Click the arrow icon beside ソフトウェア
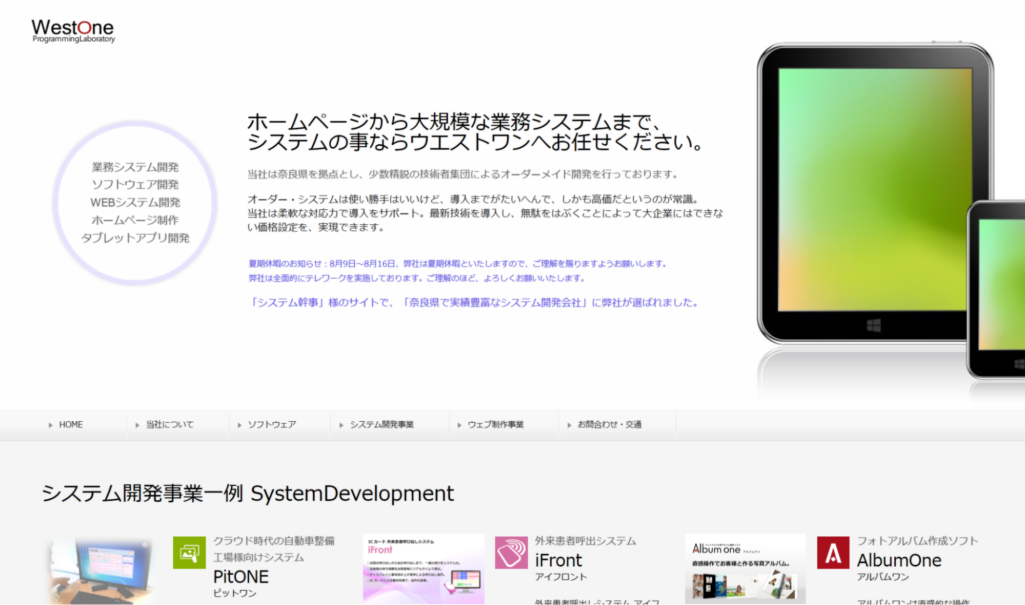Screen dimensions: 1025x605 [240, 424]
